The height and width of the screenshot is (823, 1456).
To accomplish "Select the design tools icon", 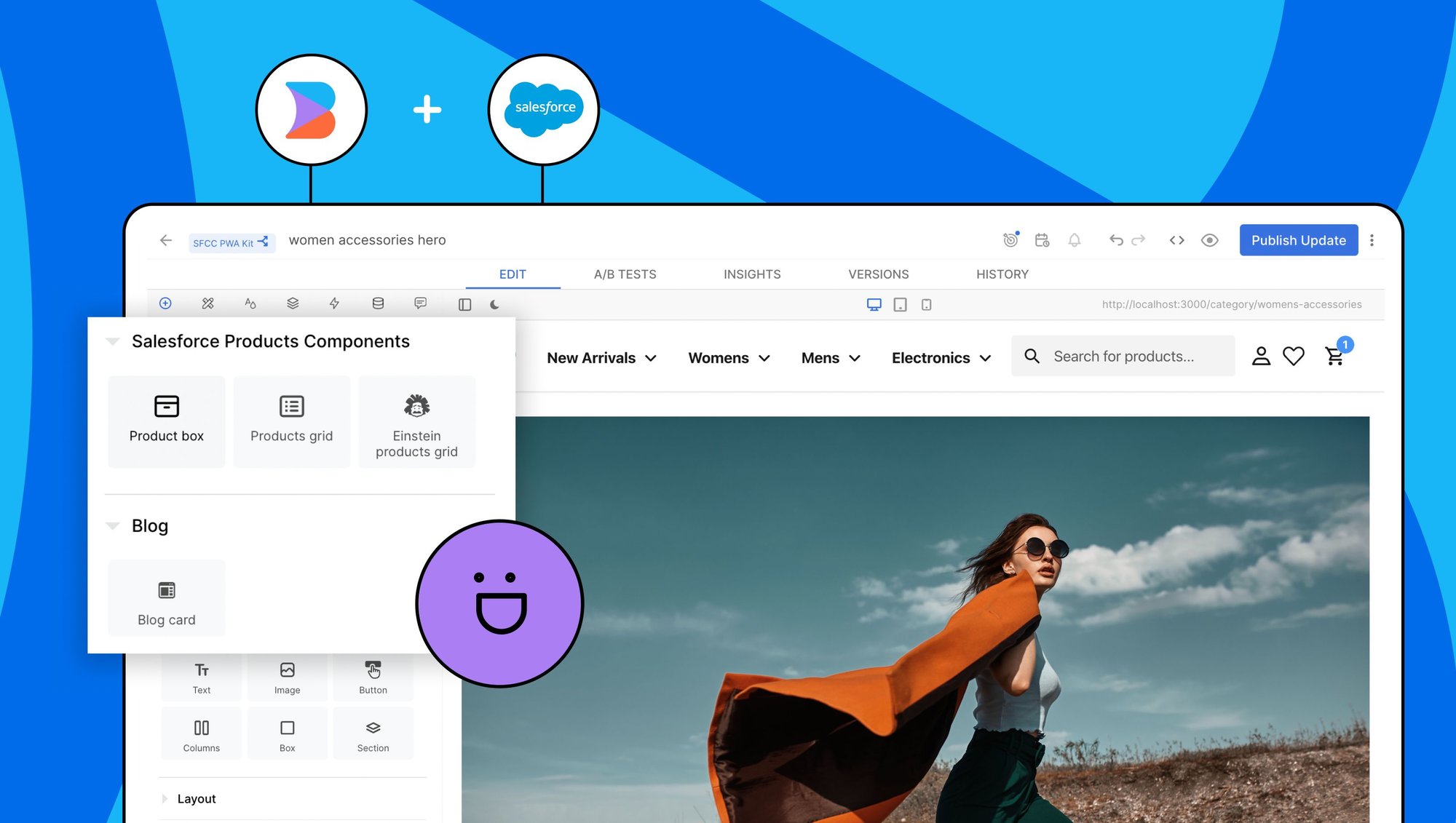I will 207,303.
